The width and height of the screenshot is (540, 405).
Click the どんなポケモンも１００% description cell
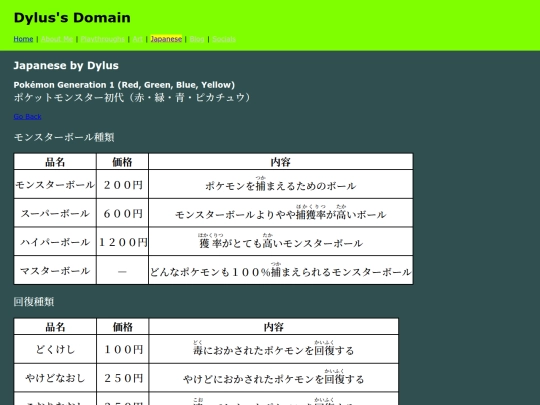(x=281, y=270)
